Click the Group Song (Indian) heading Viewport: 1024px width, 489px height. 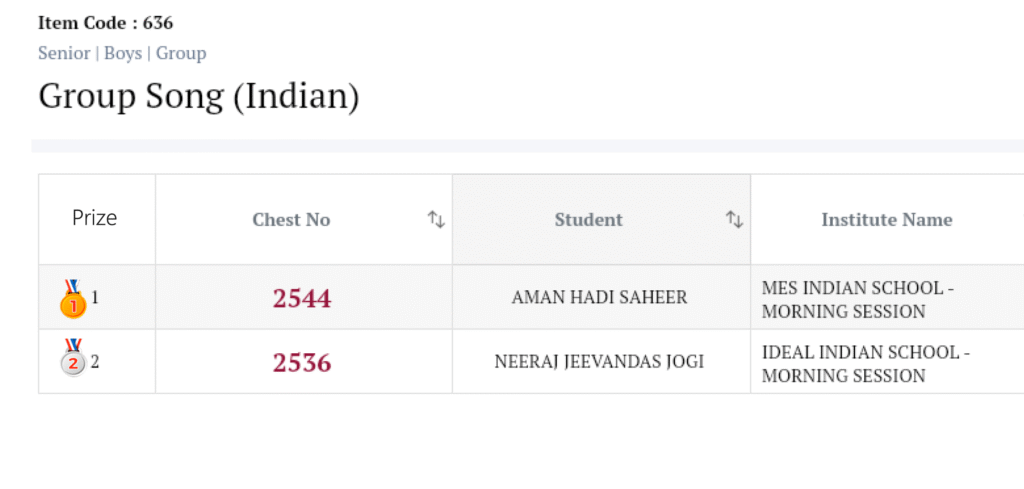click(x=198, y=97)
